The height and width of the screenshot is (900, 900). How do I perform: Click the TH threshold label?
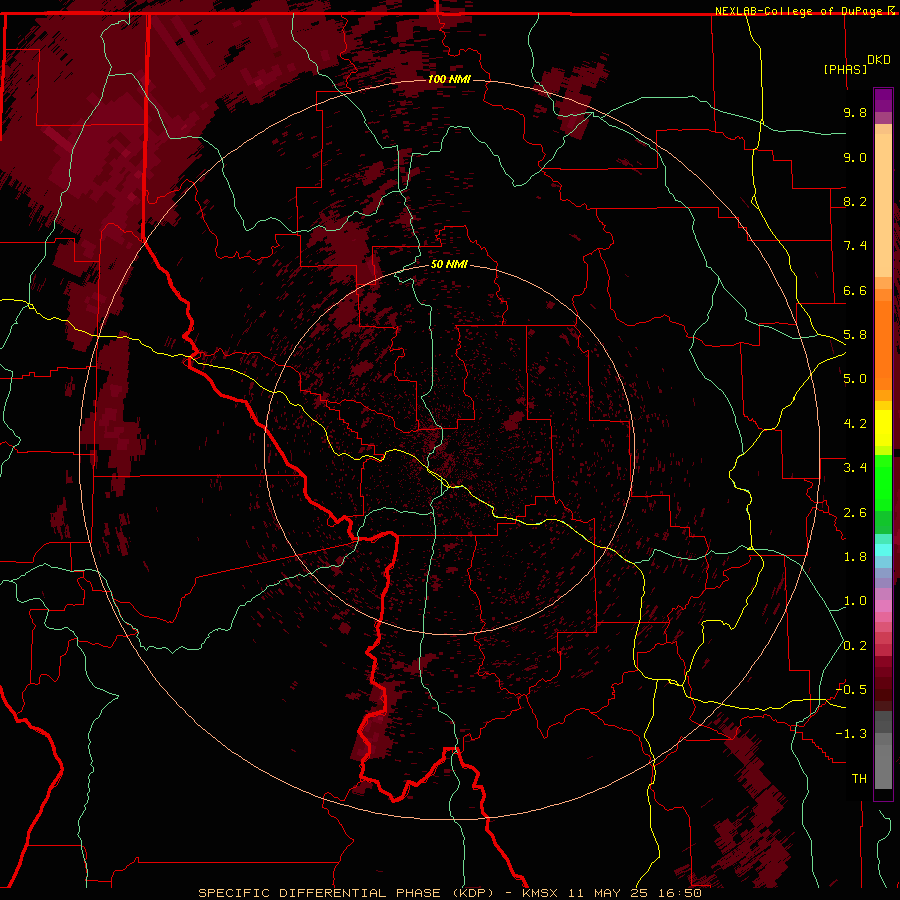[859, 779]
